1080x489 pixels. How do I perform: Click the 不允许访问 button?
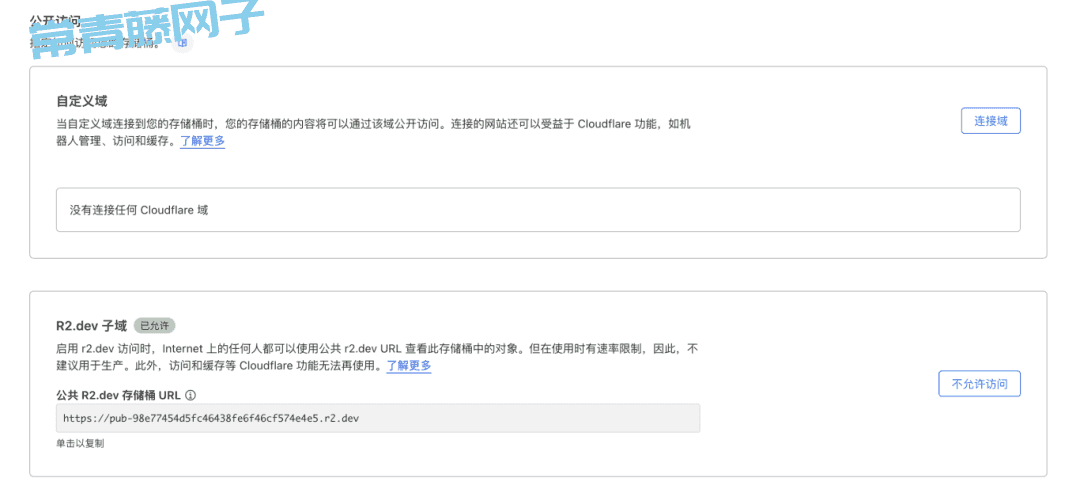[979, 384]
